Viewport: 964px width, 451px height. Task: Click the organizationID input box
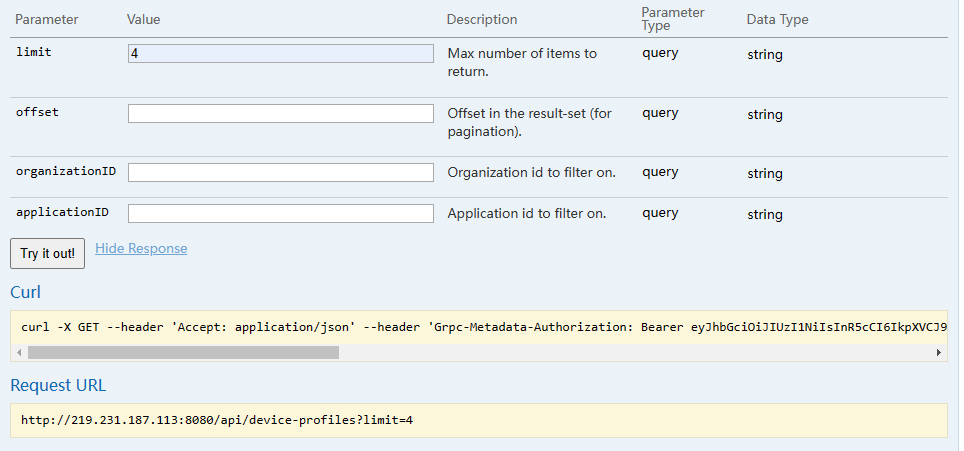tap(280, 173)
